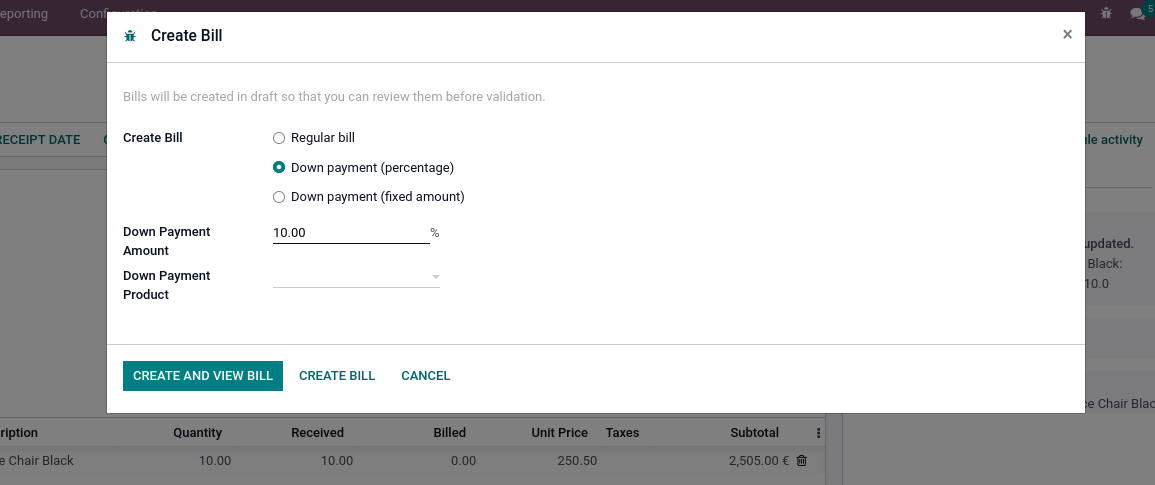Close the Create Bill dialog
1155x485 pixels.
point(1067,34)
